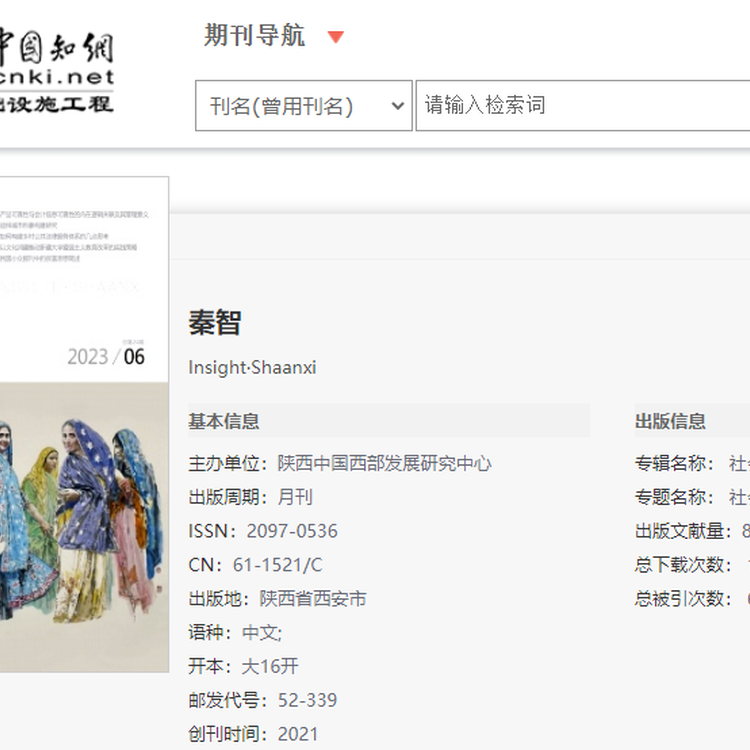The image size is (750, 750).
Task: Select the 秦智 journal title
Action: (x=215, y=322)
